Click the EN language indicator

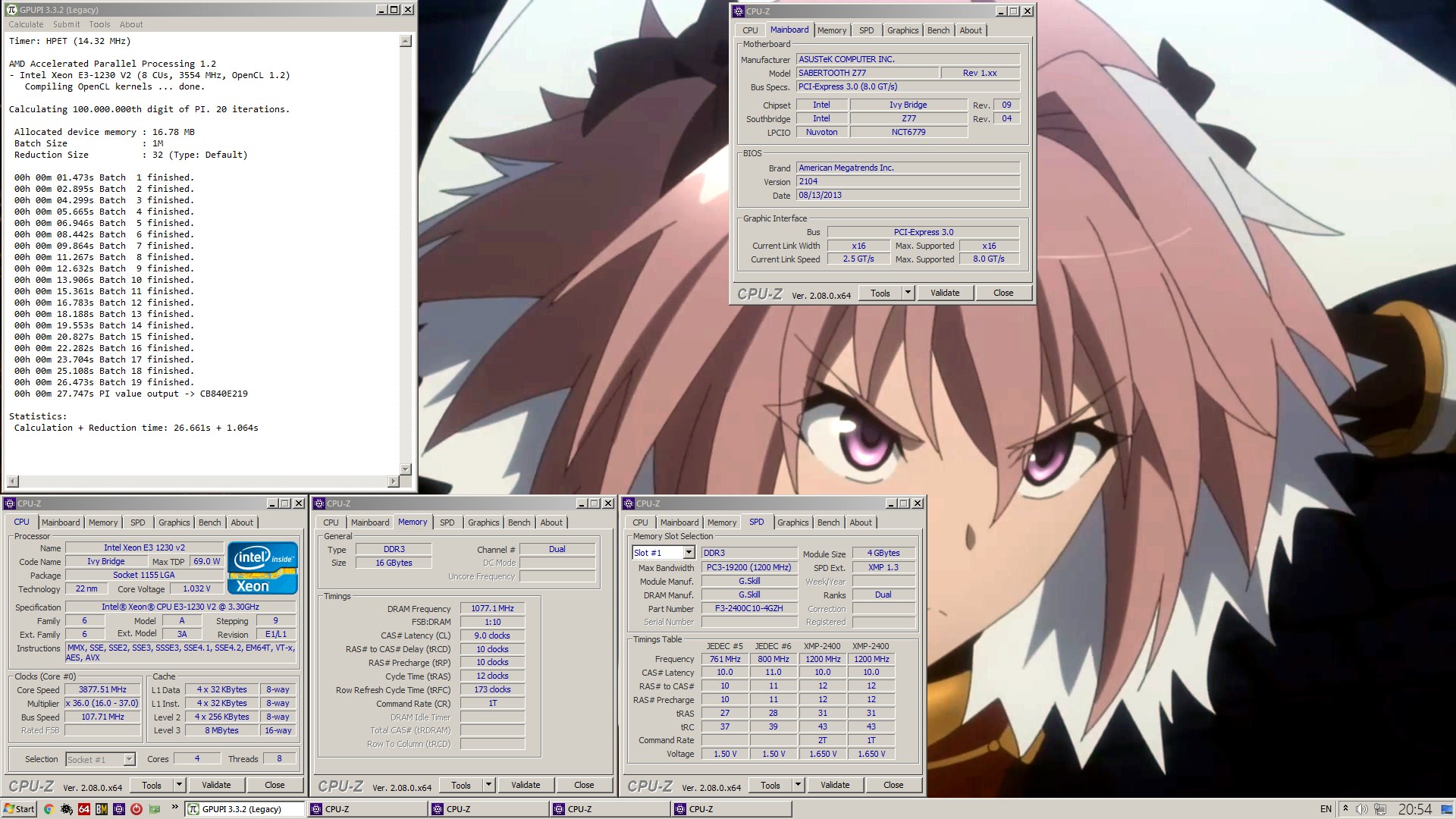point(1326,809)
